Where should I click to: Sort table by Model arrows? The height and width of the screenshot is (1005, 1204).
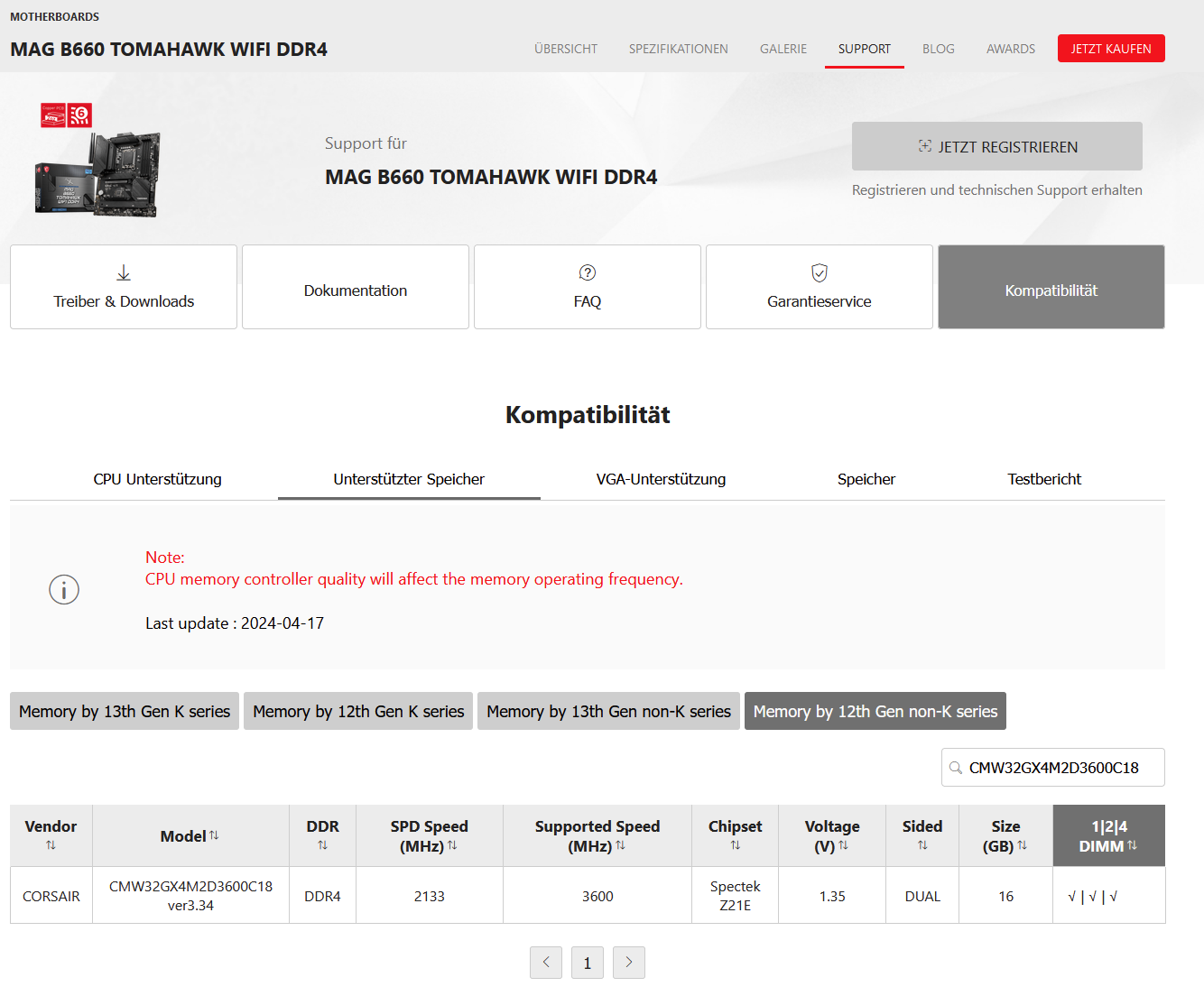214,835
